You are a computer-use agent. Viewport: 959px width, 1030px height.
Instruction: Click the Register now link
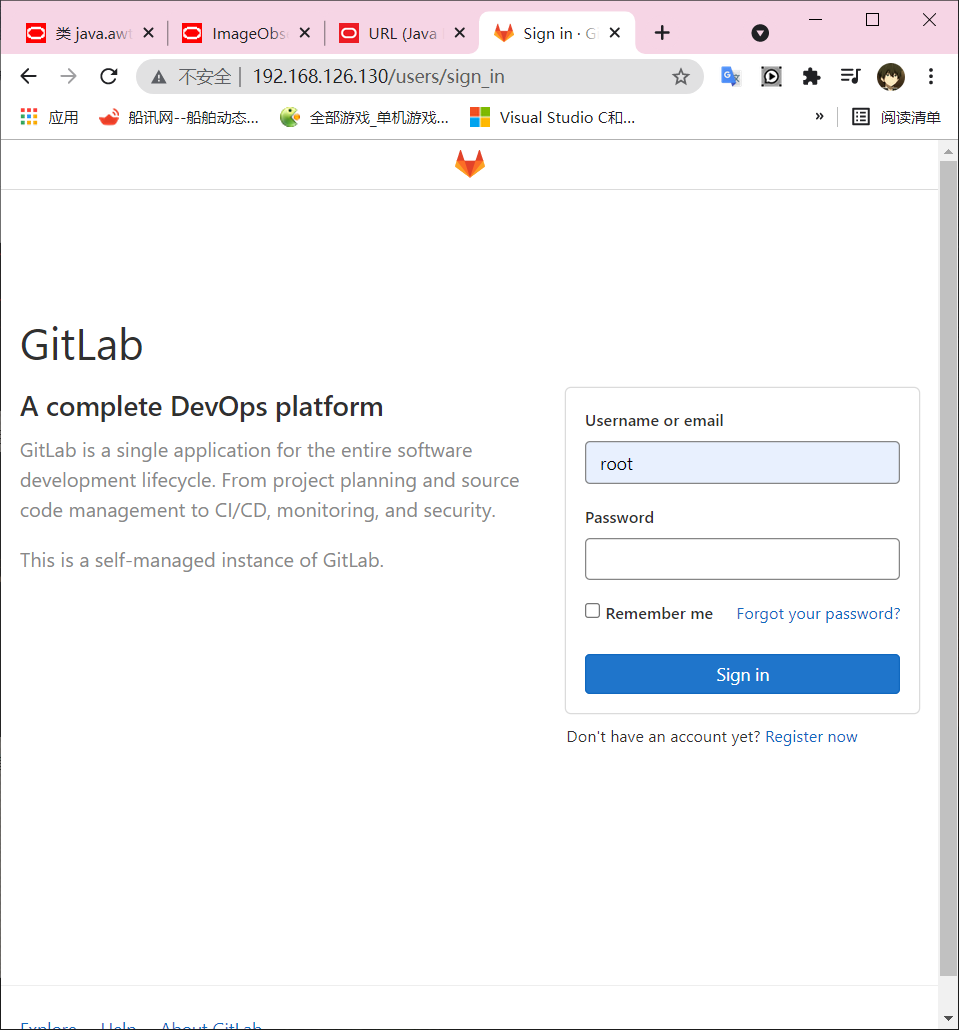pyautogui.click(x=811, y=737)
